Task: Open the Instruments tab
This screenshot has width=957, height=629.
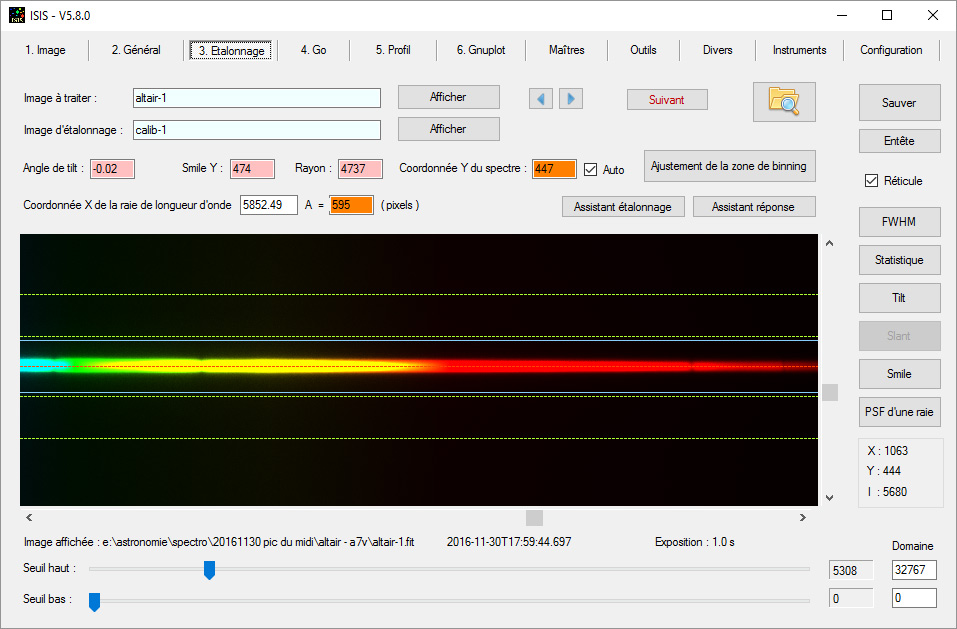Action: tap(800, 50)
